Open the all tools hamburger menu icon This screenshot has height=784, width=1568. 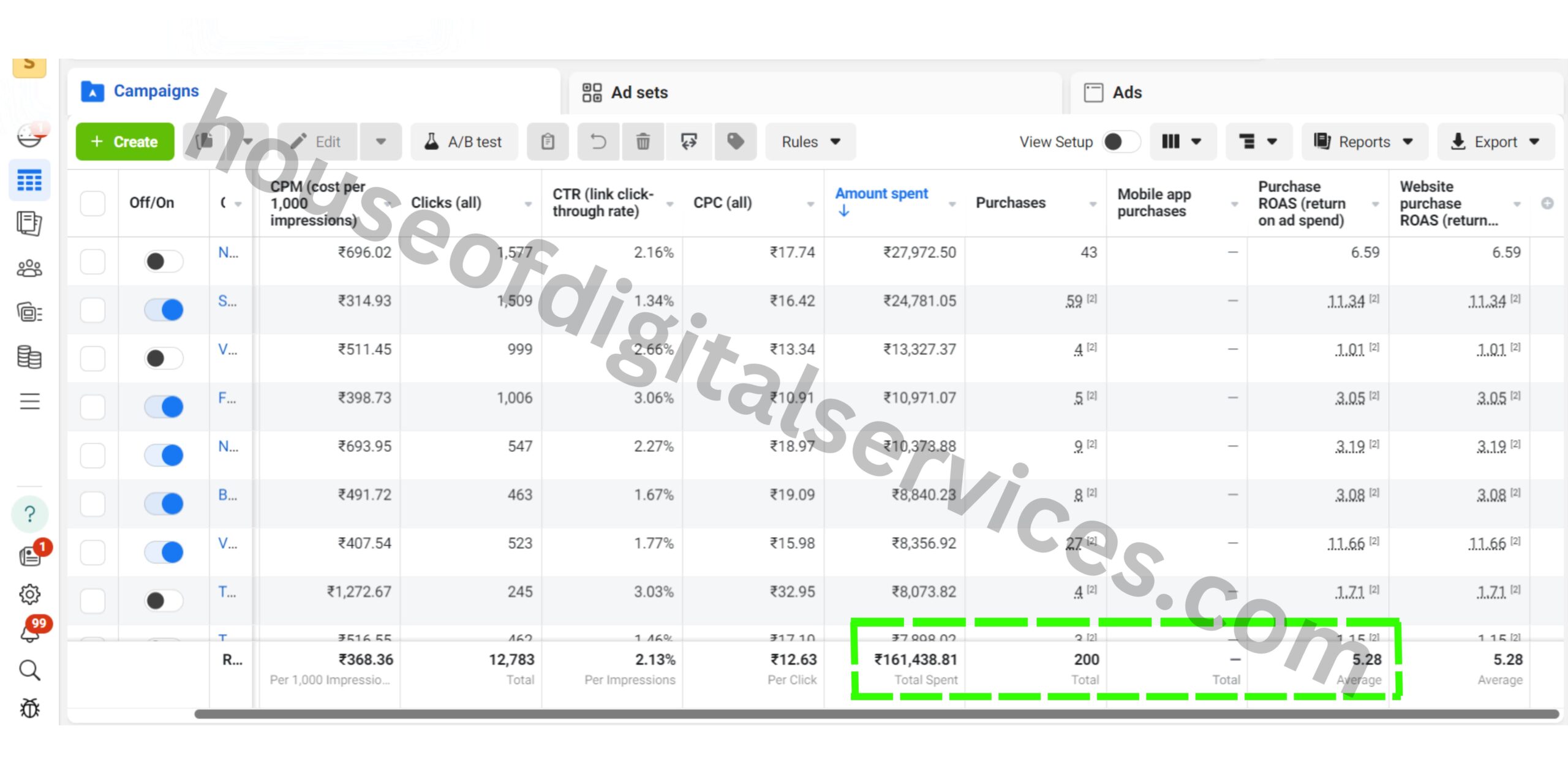[29, 401]
